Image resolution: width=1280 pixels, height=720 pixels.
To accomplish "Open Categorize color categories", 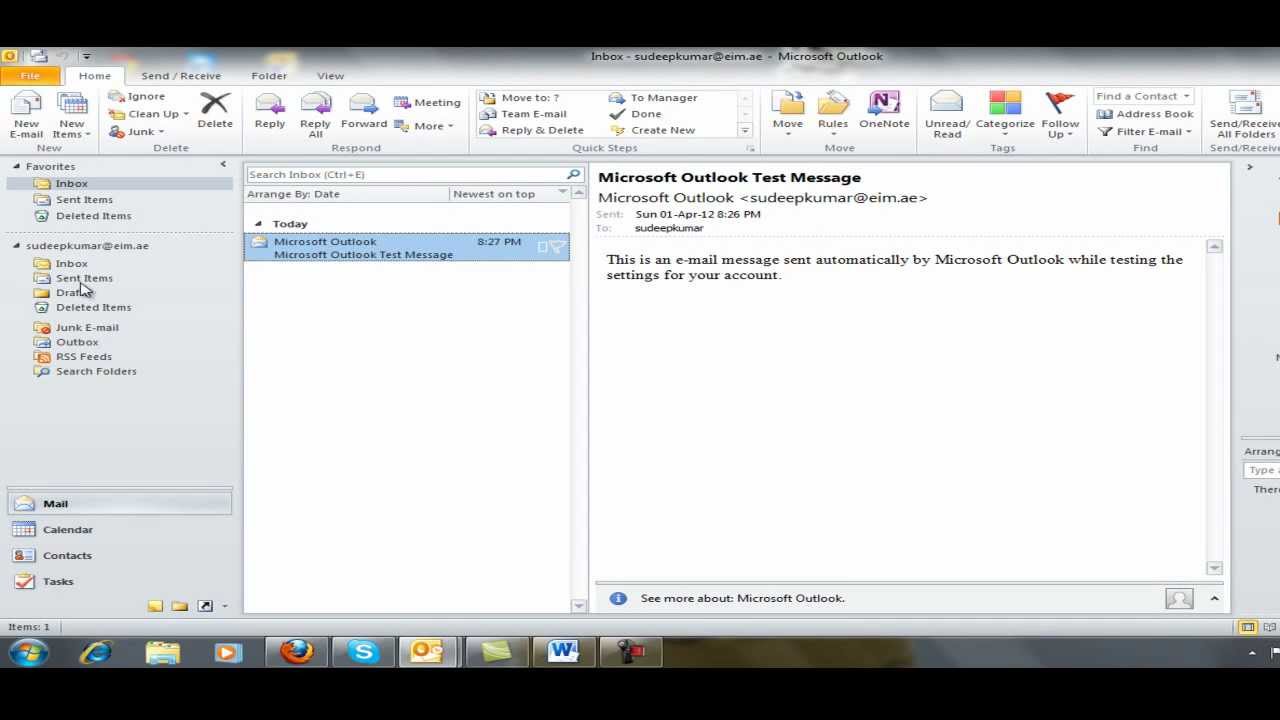I will (x=1005, y=115).
